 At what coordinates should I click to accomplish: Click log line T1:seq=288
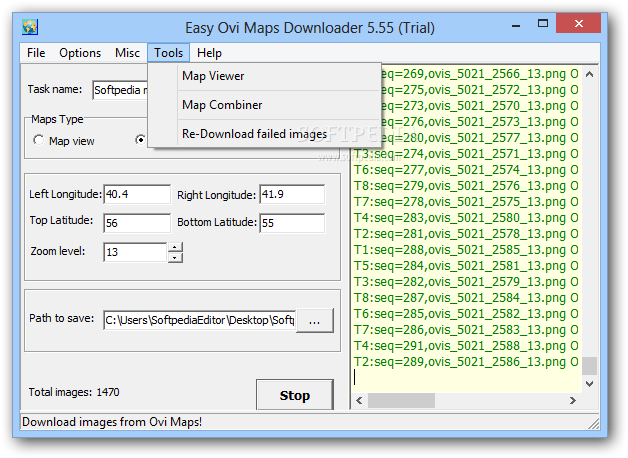tap(466, 250)
